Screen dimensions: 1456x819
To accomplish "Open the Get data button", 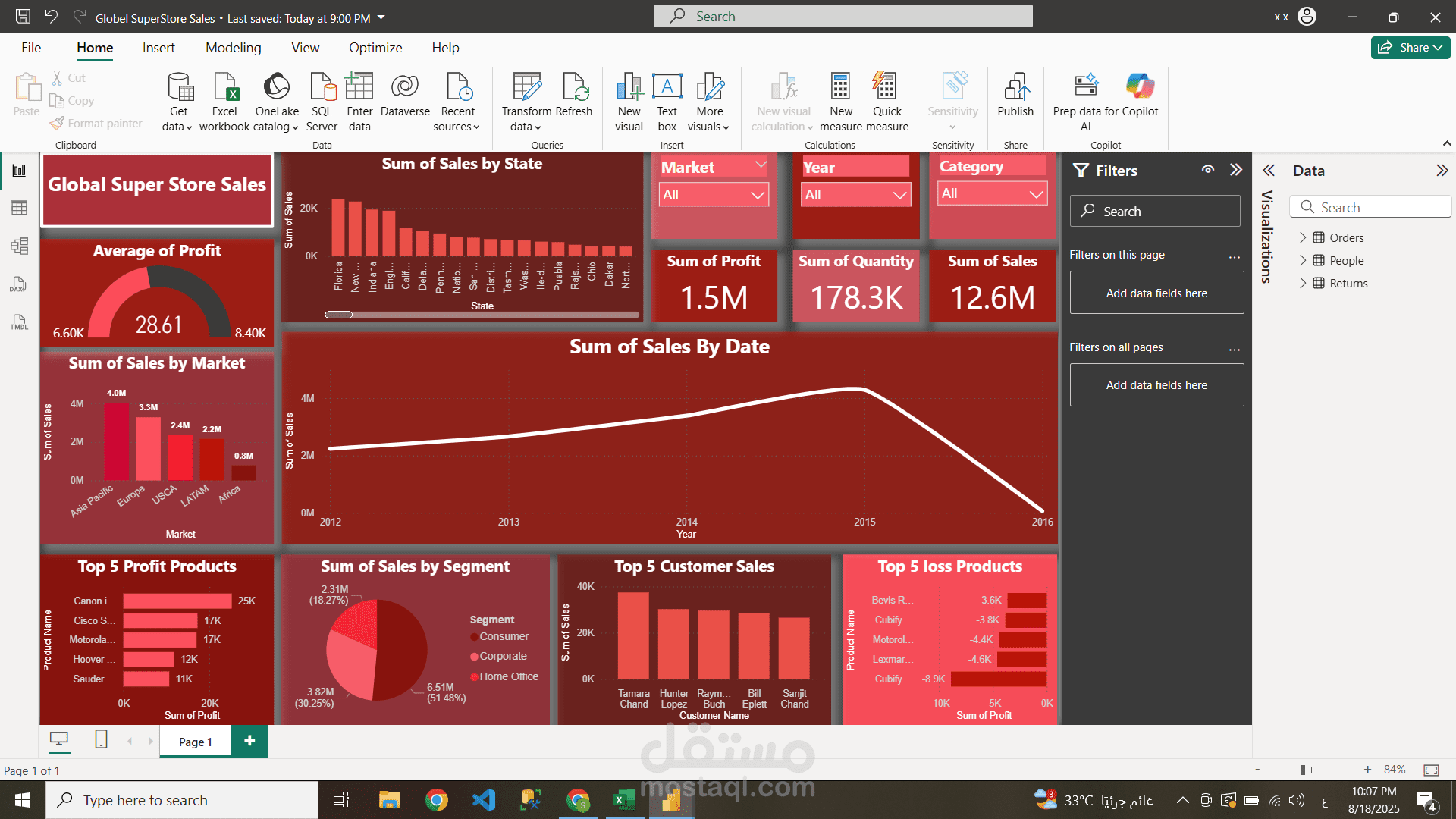I will (x=179, y=102).
